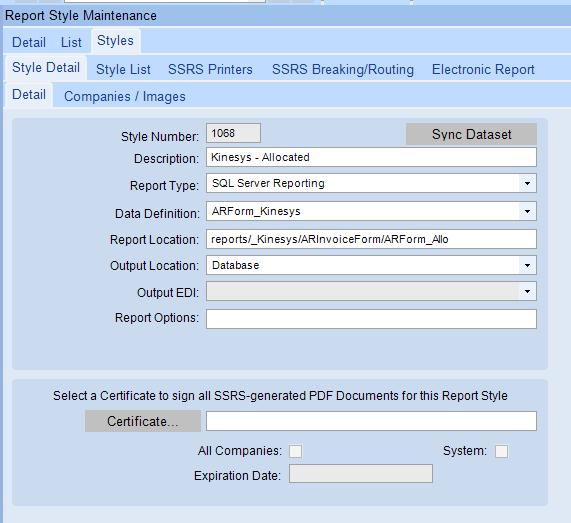Screen dimensions: 571x523
Task: Click the Style Number field
Action: click(233, 133)
